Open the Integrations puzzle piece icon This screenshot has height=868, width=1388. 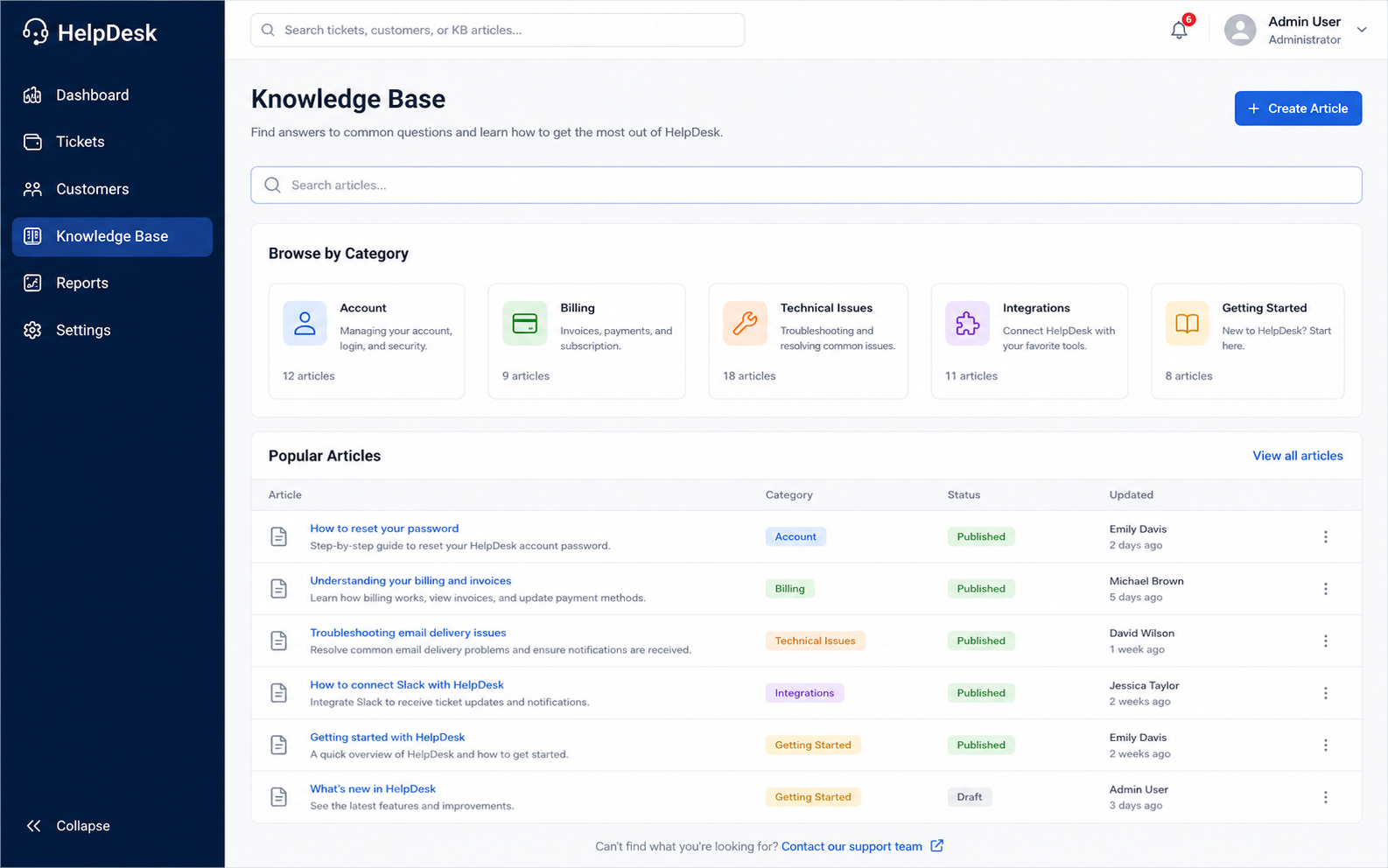click(967, 323)
